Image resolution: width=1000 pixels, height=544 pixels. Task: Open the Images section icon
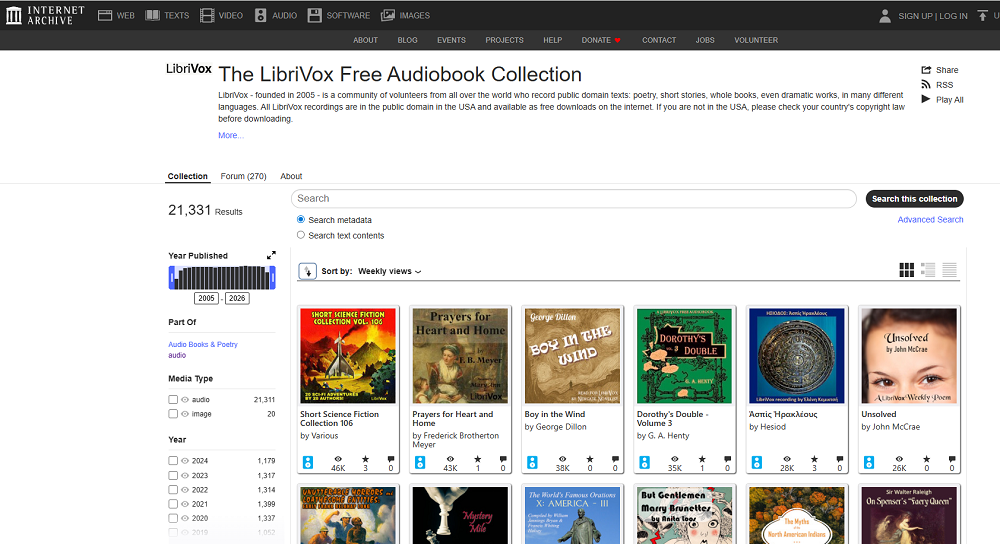tap(388, 15)
